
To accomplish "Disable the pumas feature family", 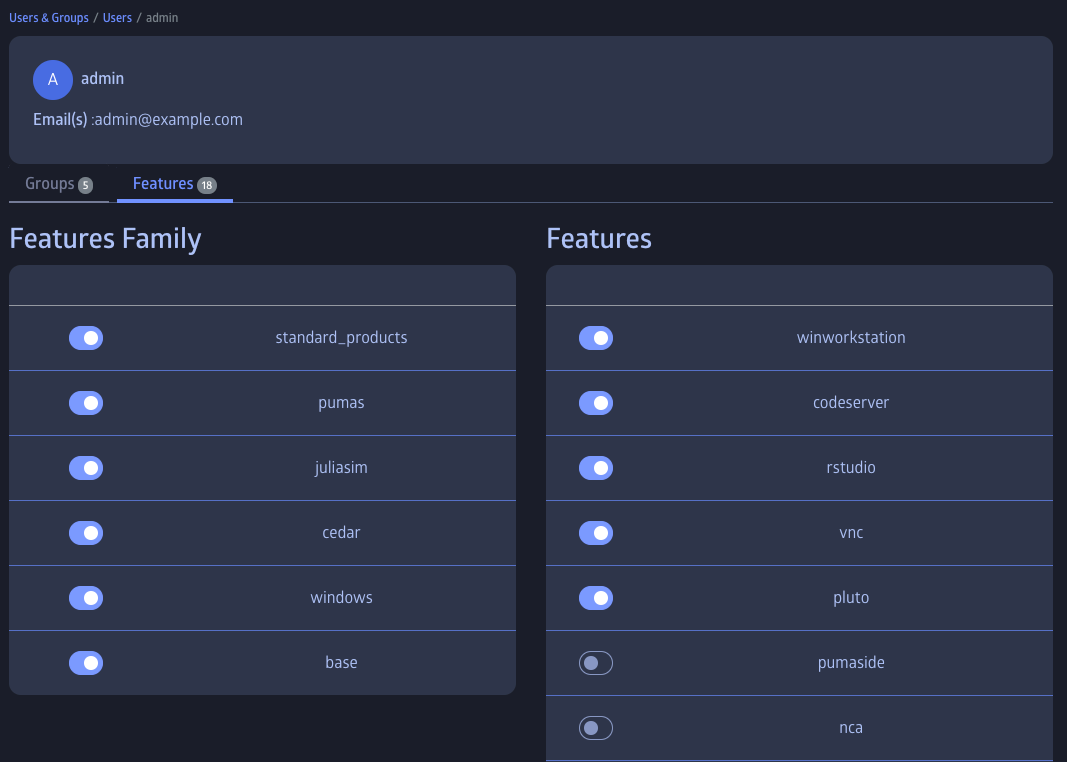I will tap(86, 403).
